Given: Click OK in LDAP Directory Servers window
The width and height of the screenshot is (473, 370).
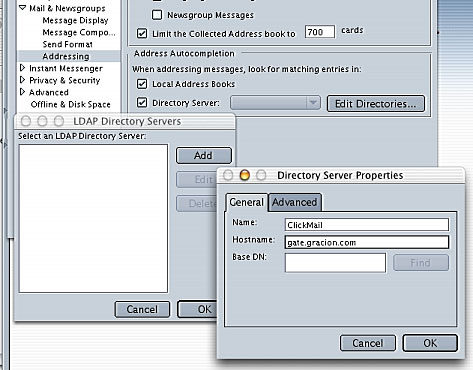Looking at the screenshot, I should pyautogui.click(x=198, y=309).
